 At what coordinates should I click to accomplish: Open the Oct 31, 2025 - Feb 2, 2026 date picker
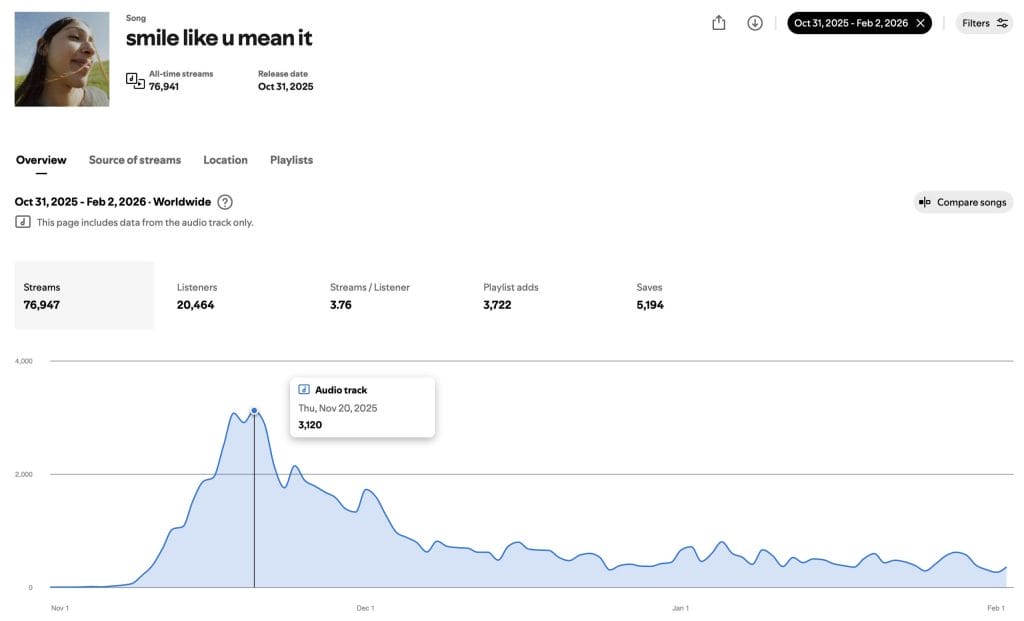[851, 23]
